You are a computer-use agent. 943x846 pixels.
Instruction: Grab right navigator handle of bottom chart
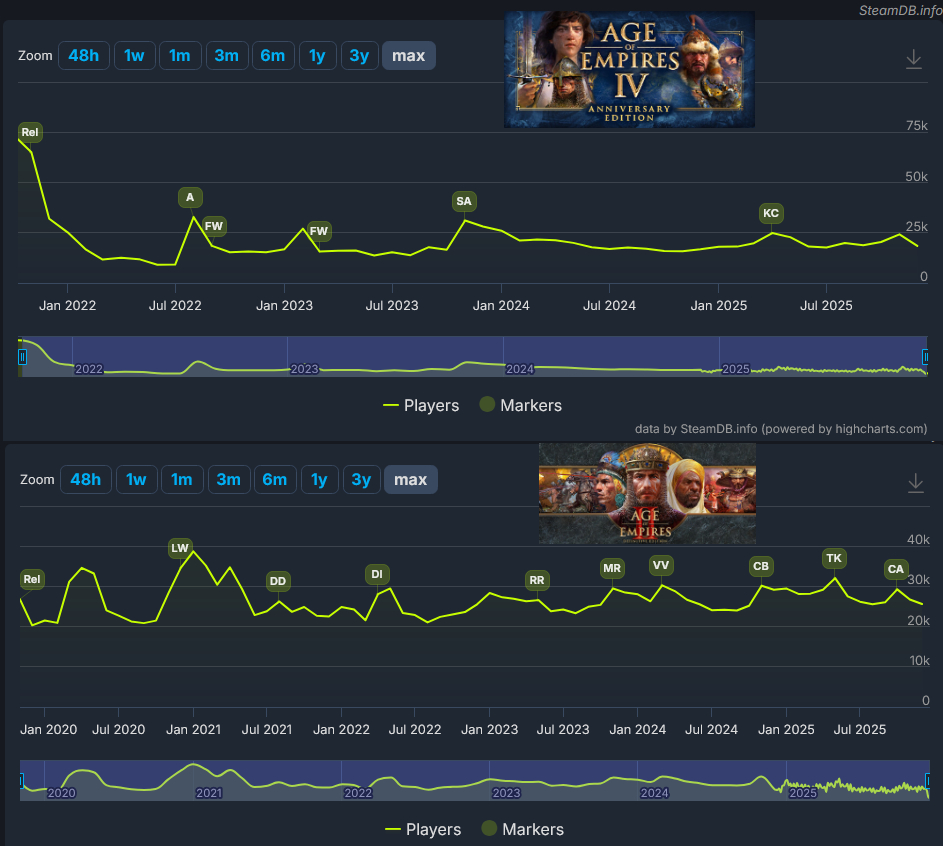point(926,780)
